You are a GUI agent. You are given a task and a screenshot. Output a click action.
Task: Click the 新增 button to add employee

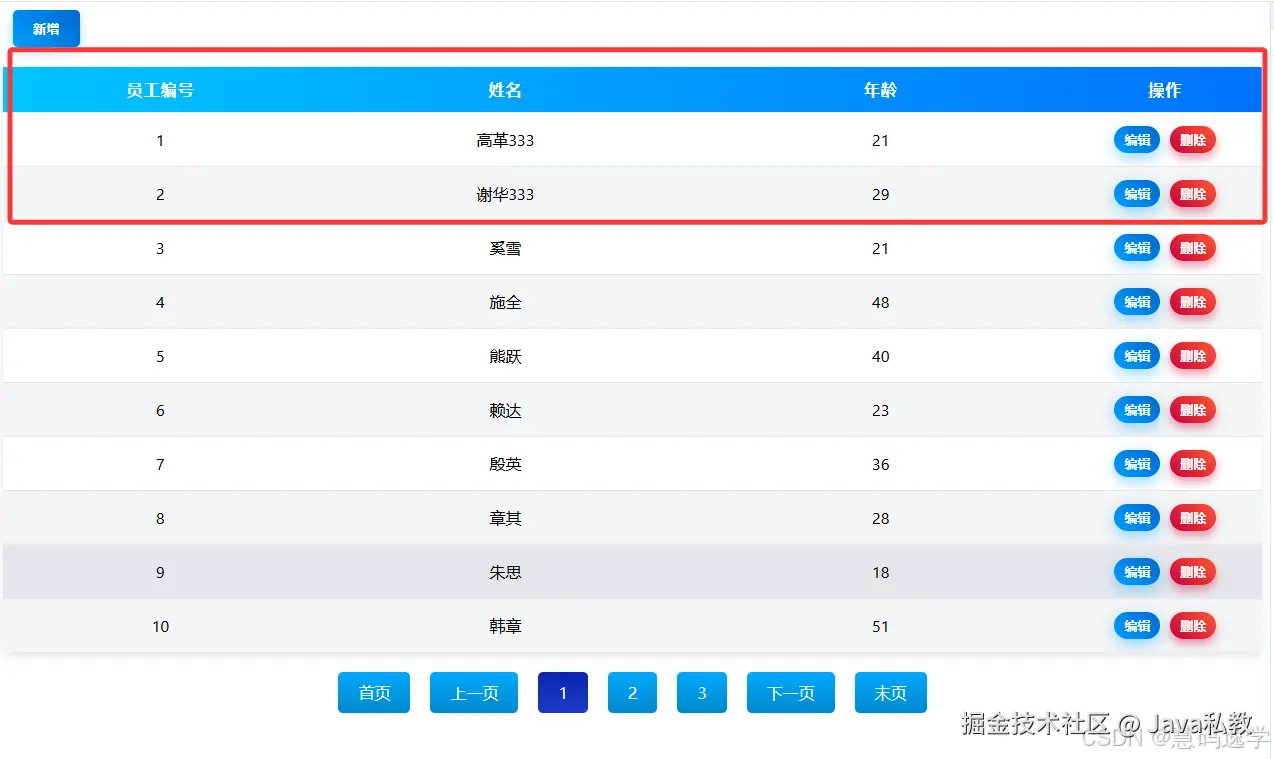(45, 28)
